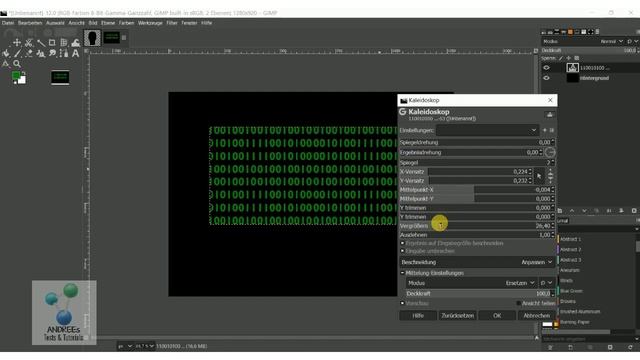Toggle Eingabe umbrechen checkbox

pyautogui.click(x=402, y=251)
